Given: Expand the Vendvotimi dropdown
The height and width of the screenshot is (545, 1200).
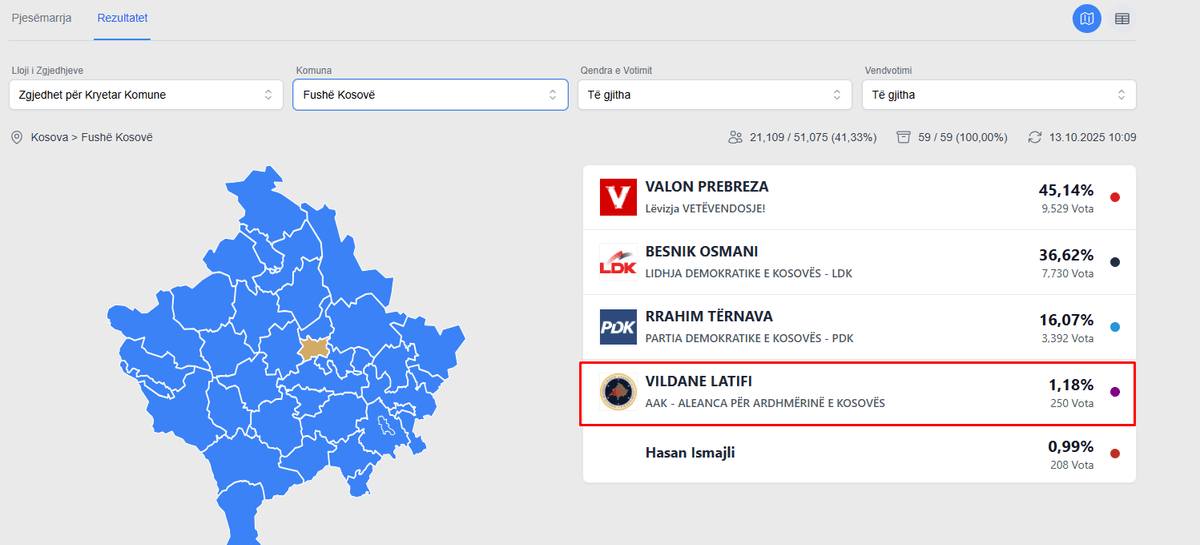Looking at the screenshot, I should 998,95.
